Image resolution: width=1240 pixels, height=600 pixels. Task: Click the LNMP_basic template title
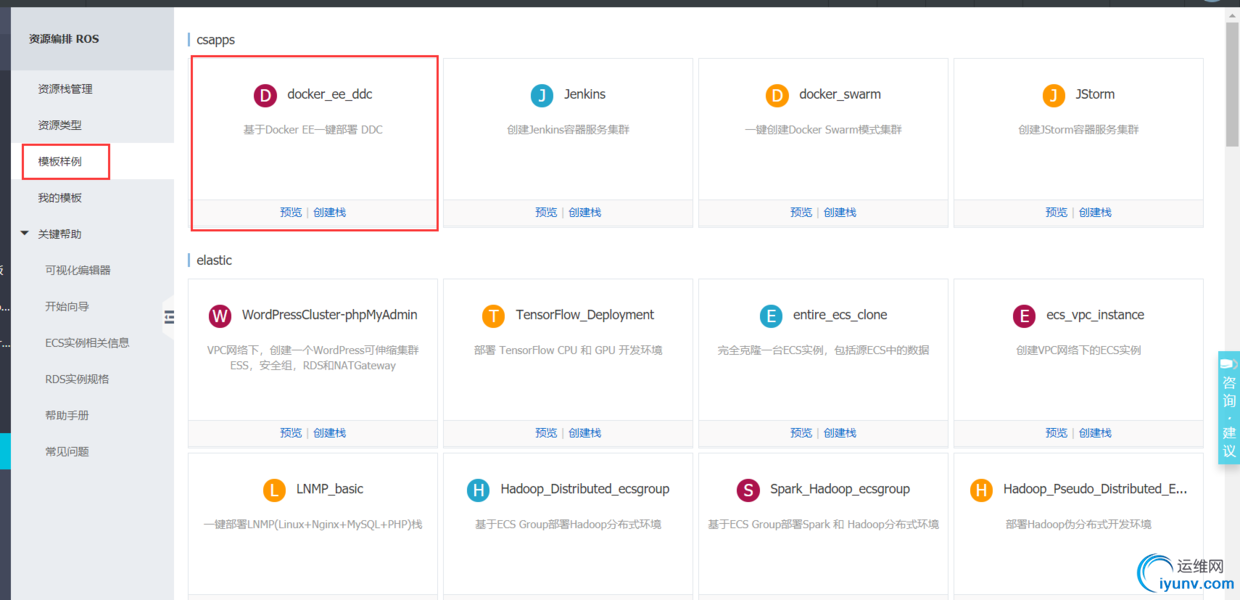coord(330,489)
